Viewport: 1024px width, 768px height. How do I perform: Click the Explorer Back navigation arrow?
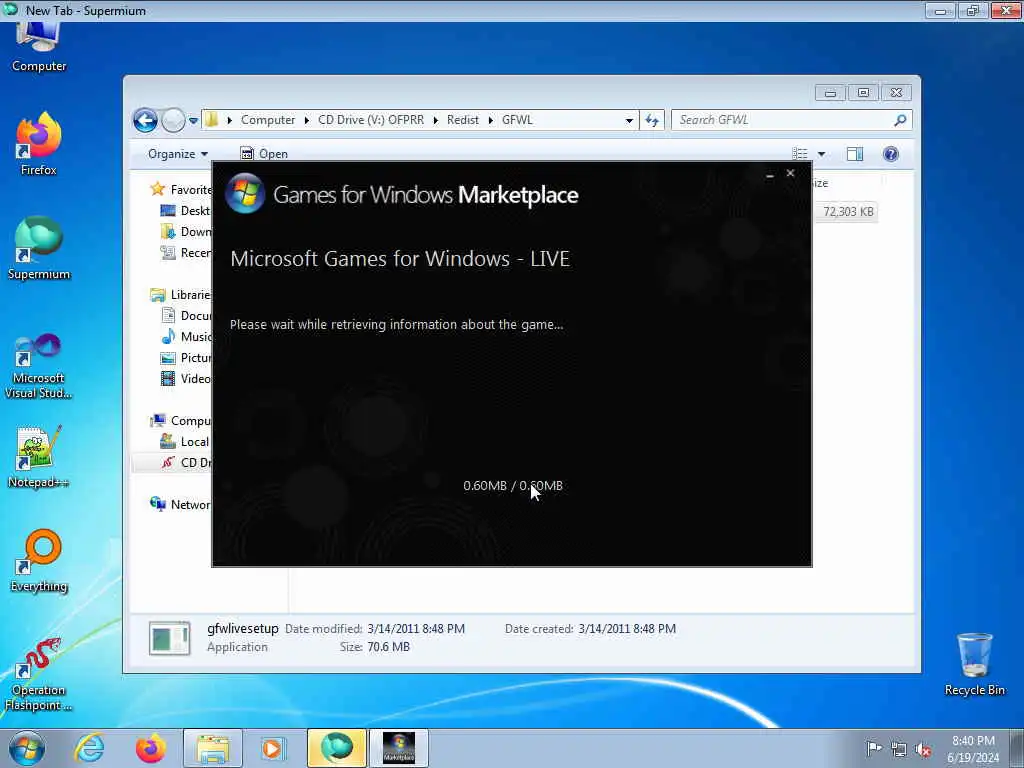pyautogui.click(x=145, y=120)
